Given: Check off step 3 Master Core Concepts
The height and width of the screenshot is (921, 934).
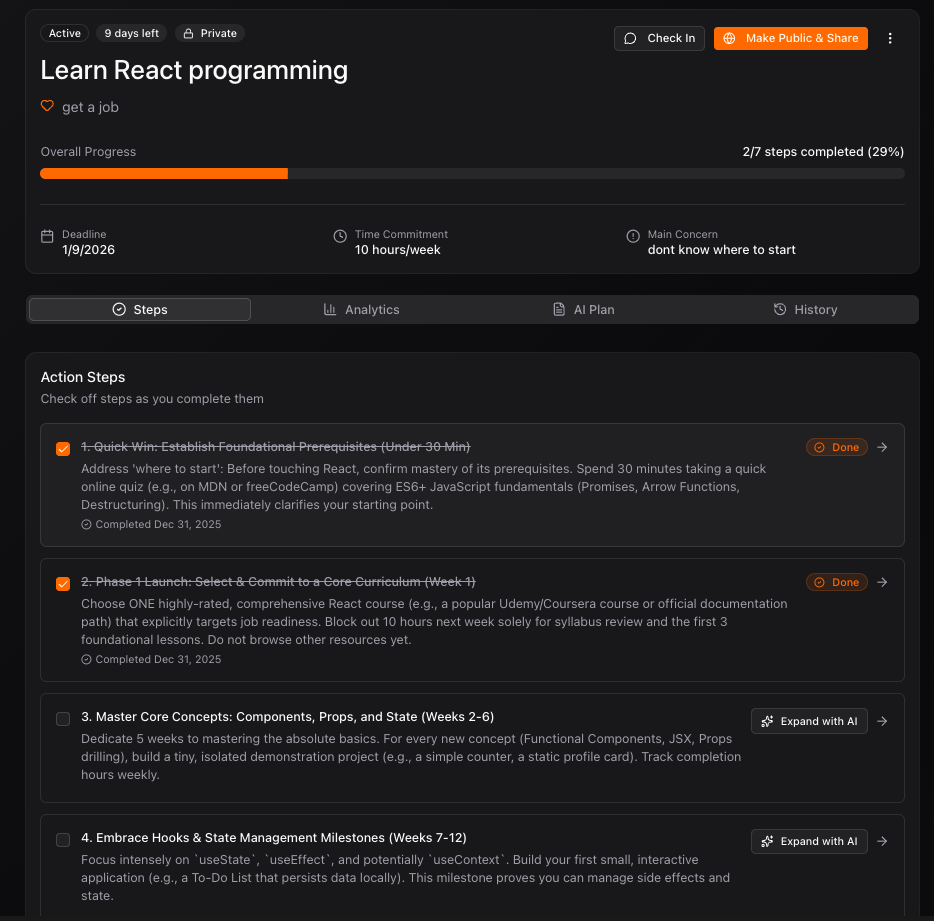Looking at the screenshot, I should click(63, 719).
